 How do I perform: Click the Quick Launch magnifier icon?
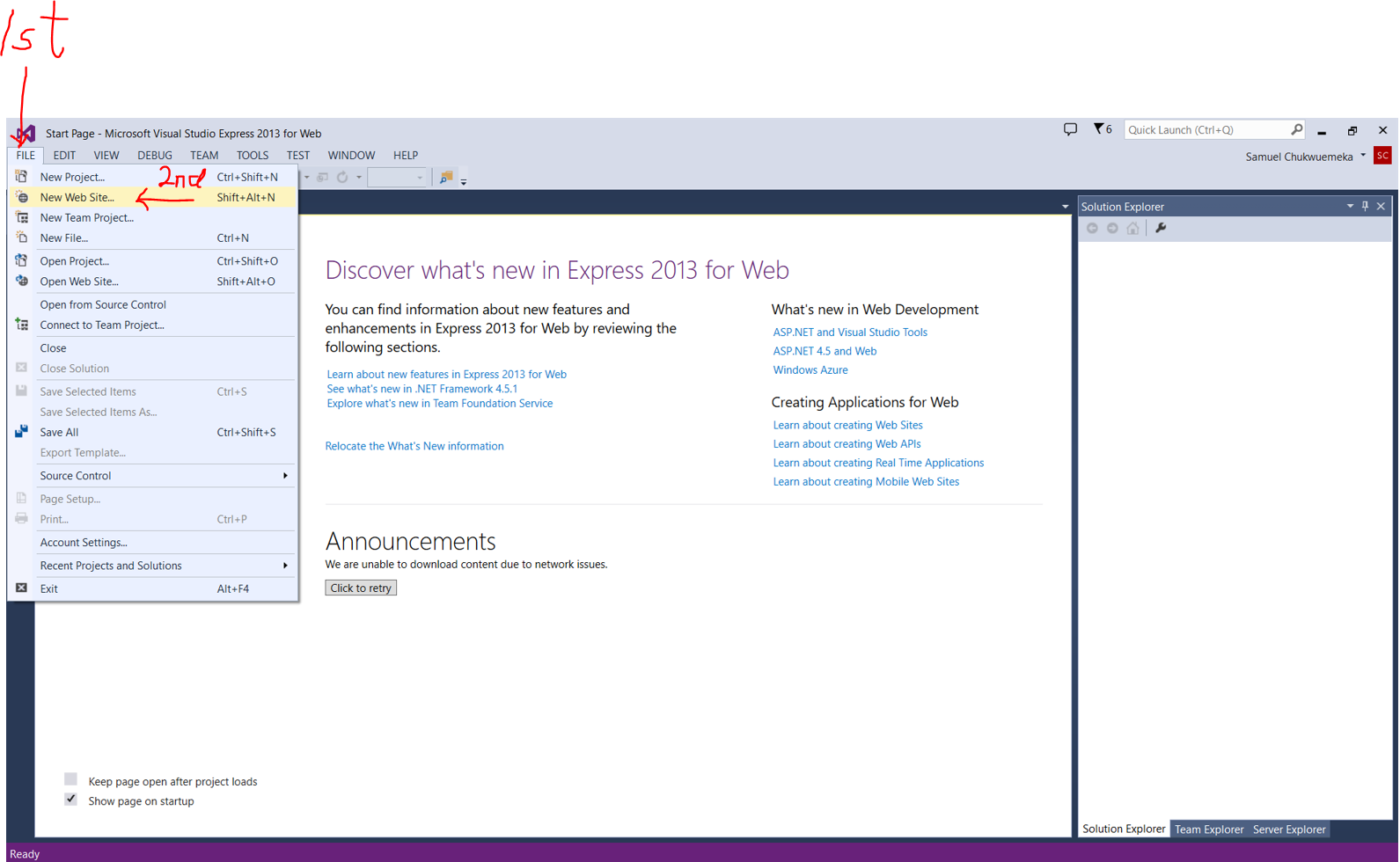tap(1296, 129)
